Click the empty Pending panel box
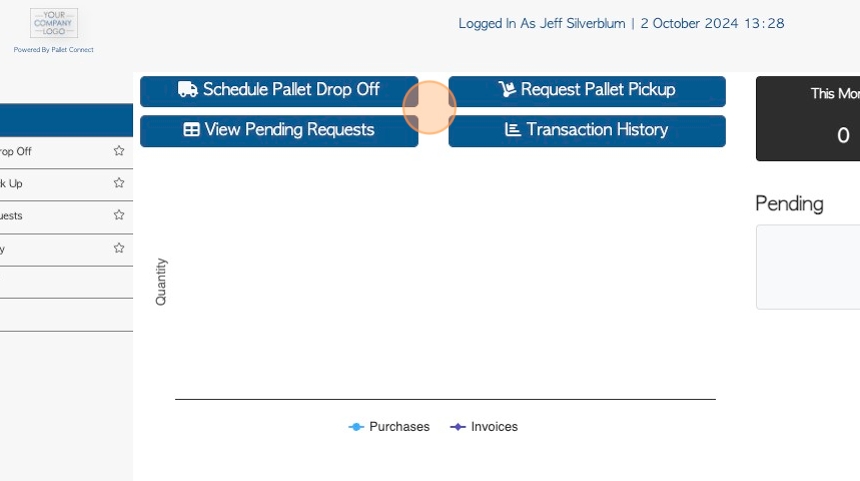The image size is (860, 481). click(808, 267)
